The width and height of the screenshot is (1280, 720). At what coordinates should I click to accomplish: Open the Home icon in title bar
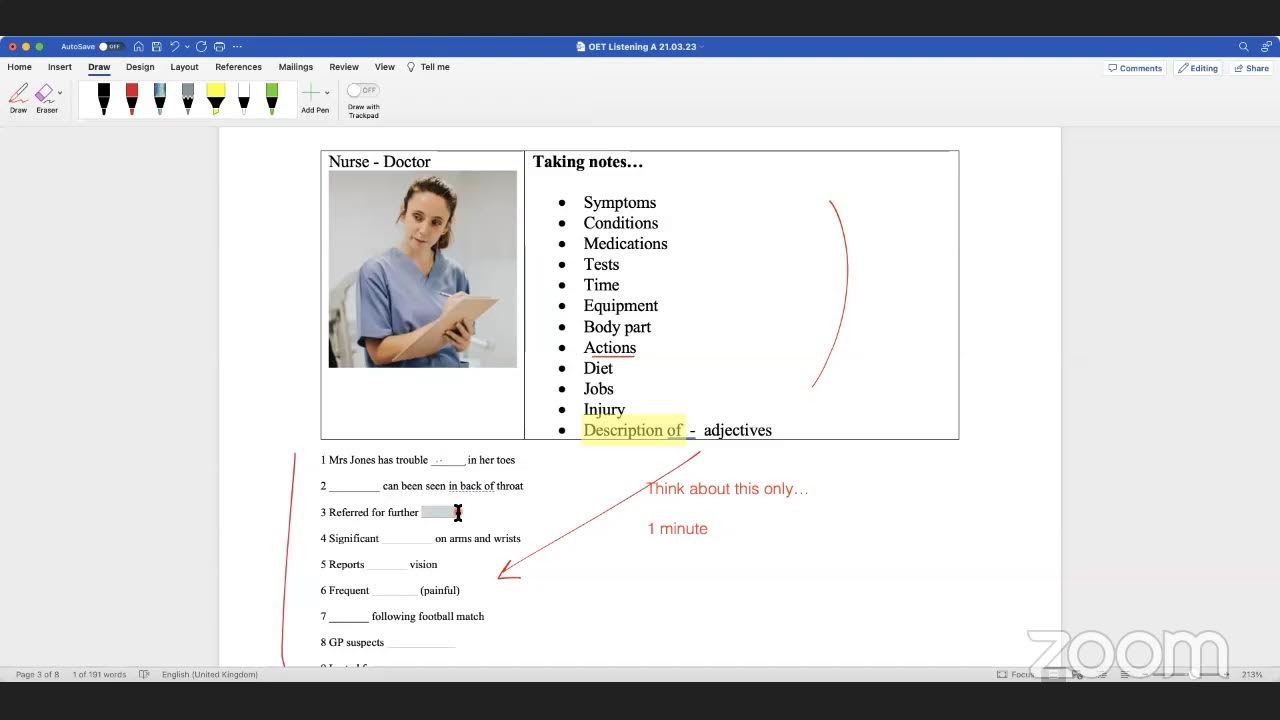[x=138, y=47]
